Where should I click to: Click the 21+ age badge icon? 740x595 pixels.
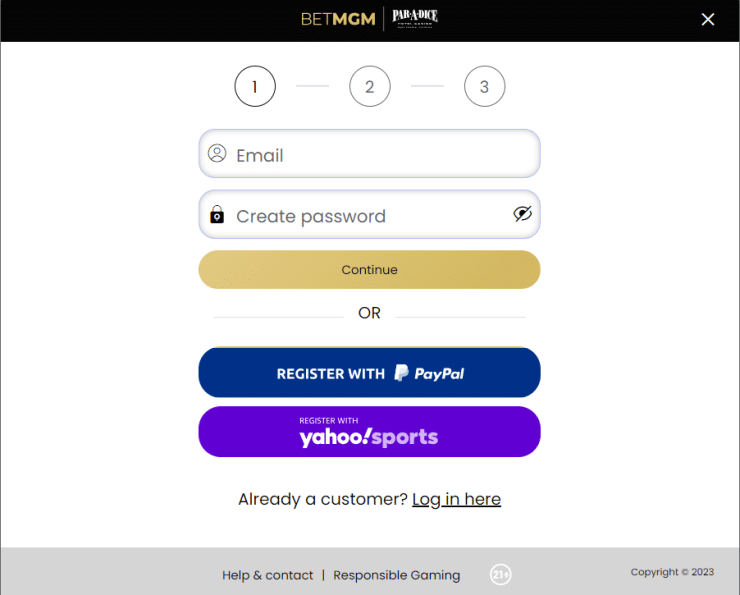click(x=500, y=574)
